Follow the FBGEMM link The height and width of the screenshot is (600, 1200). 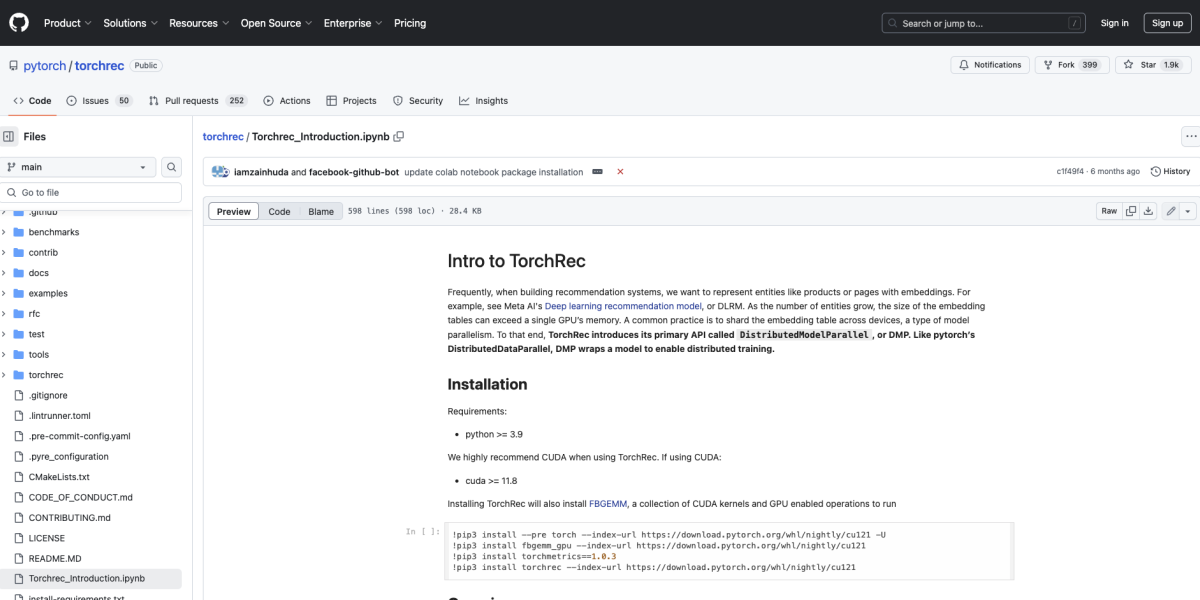607,504
